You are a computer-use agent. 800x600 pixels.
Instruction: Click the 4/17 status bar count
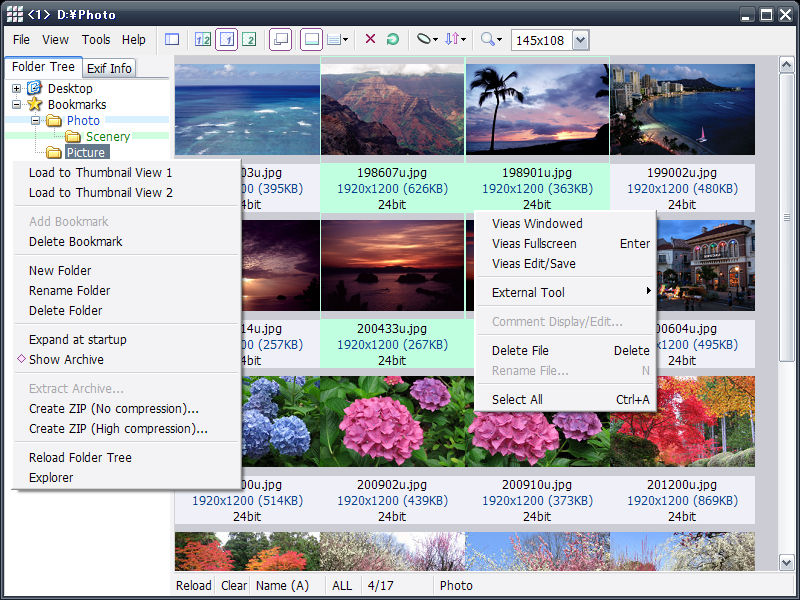(381, 585)
